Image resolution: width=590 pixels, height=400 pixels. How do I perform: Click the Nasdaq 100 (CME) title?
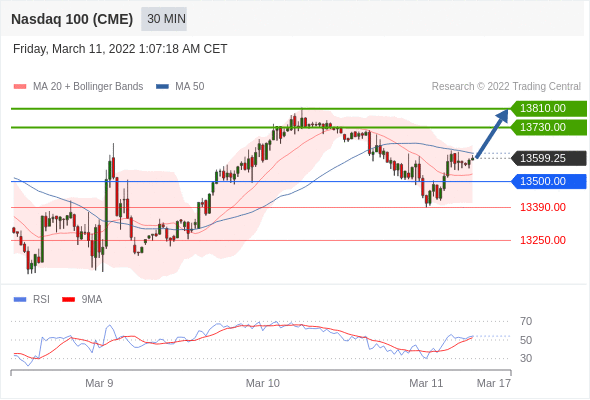pyautogui.click(x=72, y=19)
